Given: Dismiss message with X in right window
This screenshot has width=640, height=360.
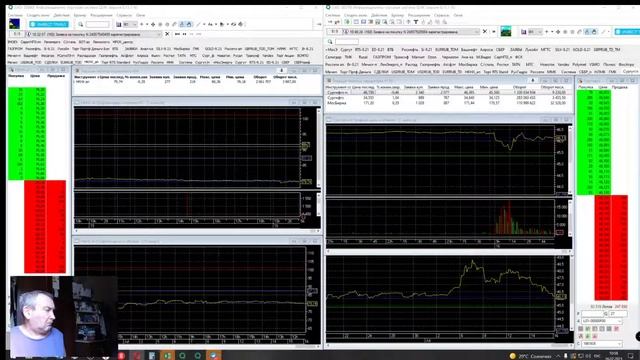Looking at the screenshot, I should [x=484, y=32].
